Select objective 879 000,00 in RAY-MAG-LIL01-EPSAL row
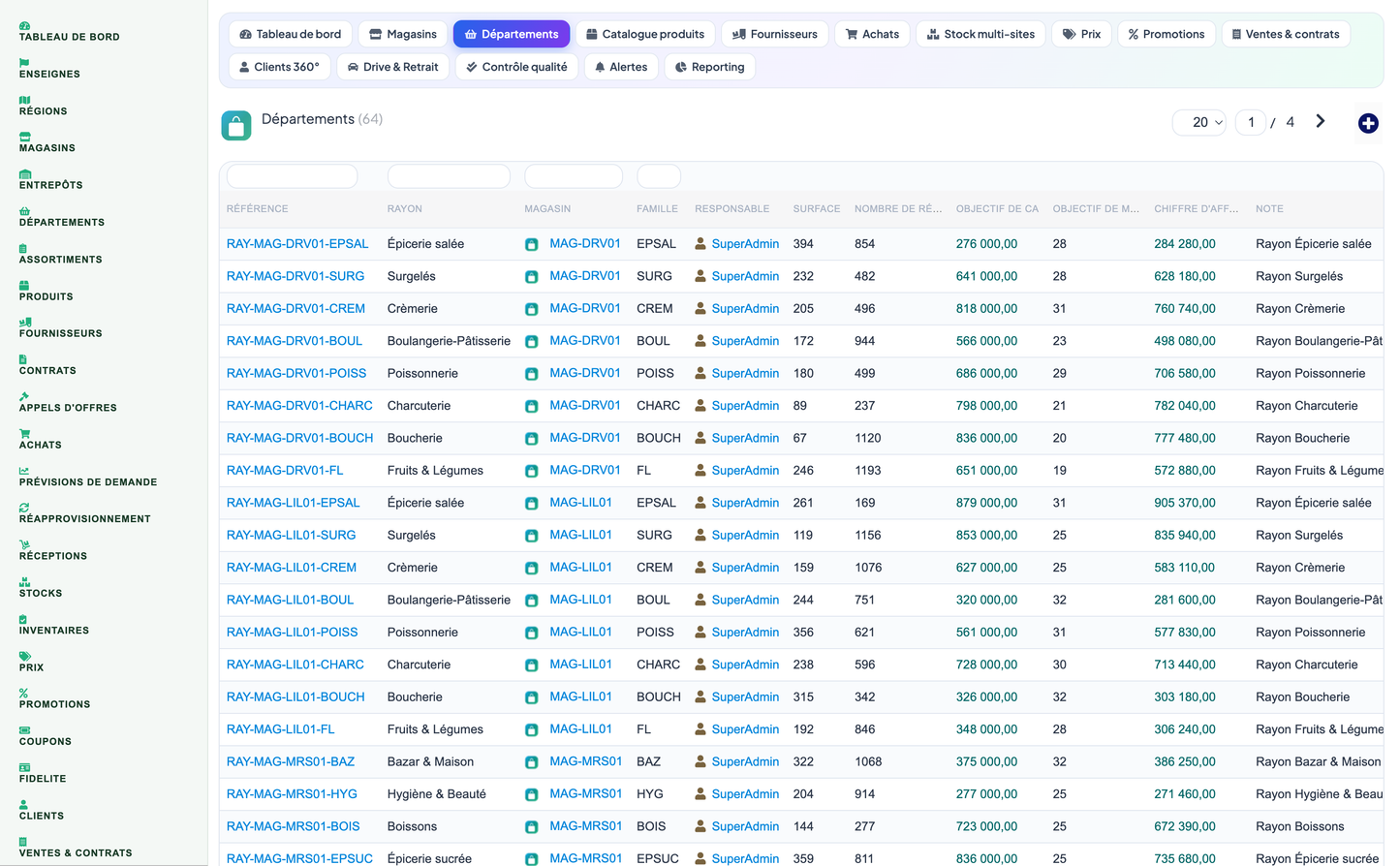 [x=986, y=503]
